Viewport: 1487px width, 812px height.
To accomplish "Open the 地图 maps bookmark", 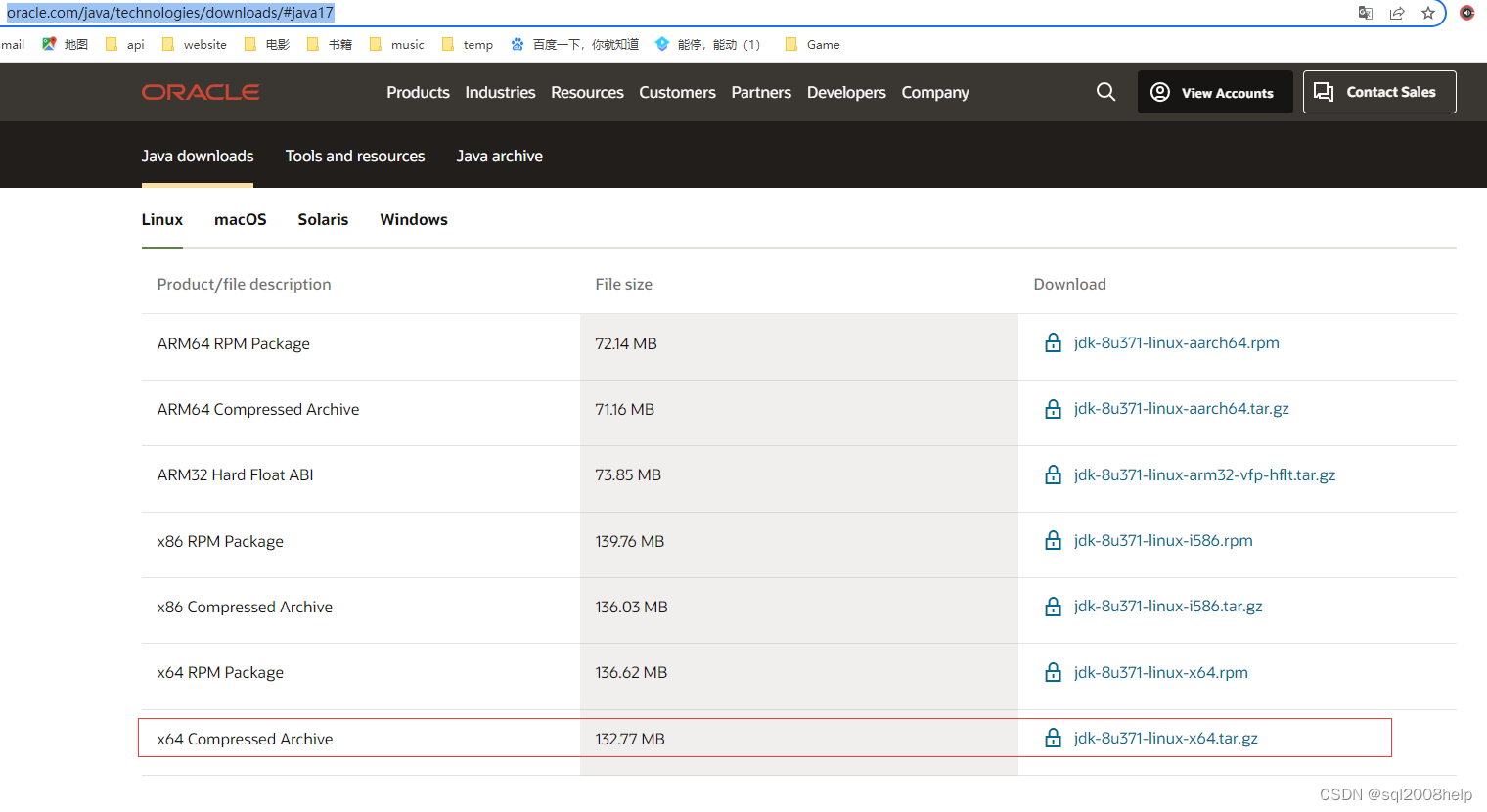I will [x=65, y=44].
